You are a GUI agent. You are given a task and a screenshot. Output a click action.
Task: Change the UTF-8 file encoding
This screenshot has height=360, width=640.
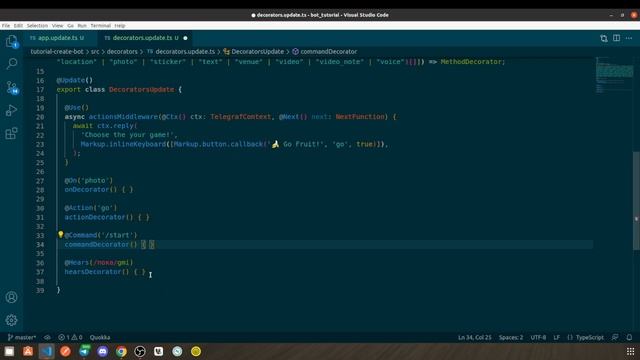[538, 337]
